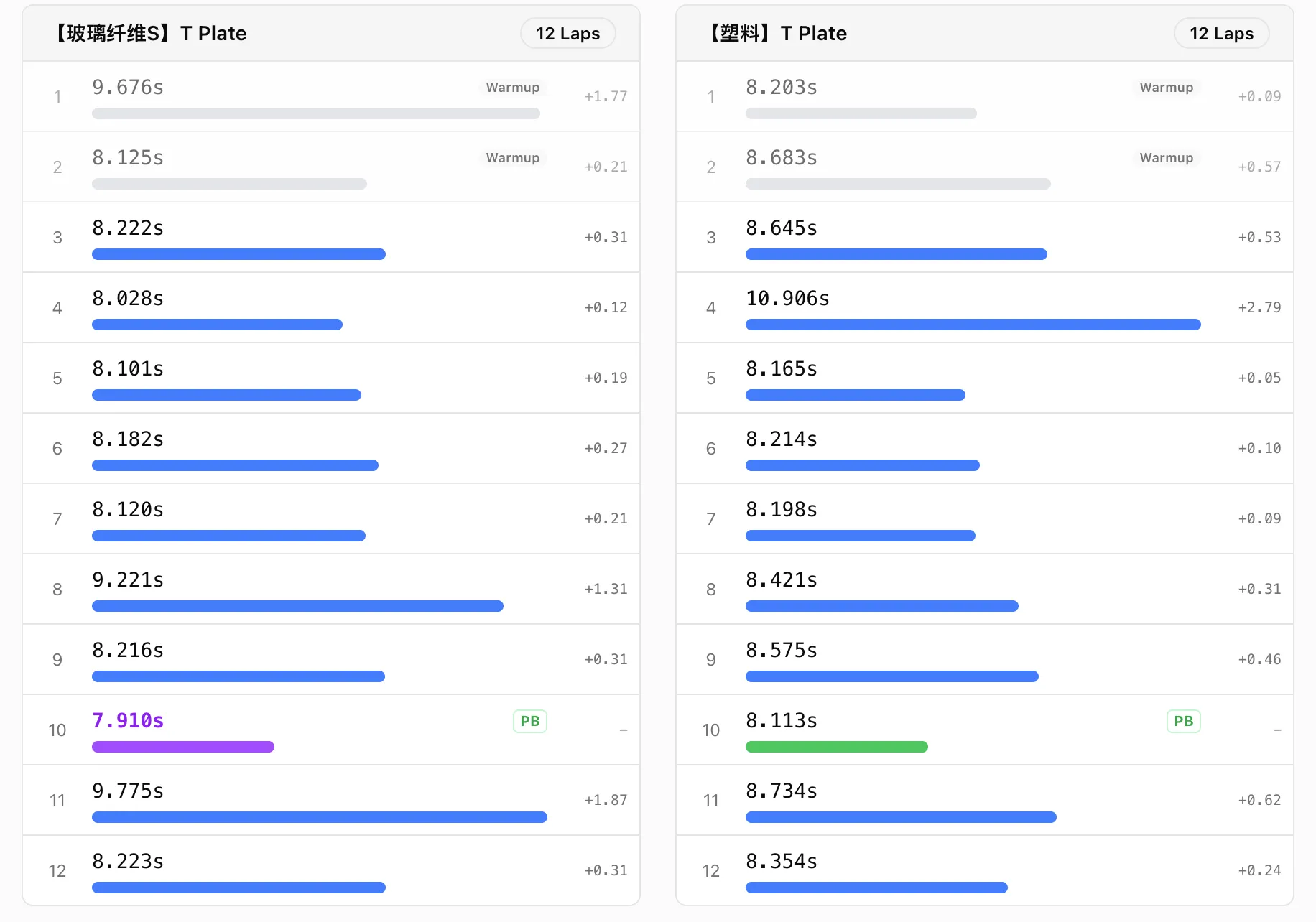Click the purple bar under 7.910s

click(x=183, y=747)
